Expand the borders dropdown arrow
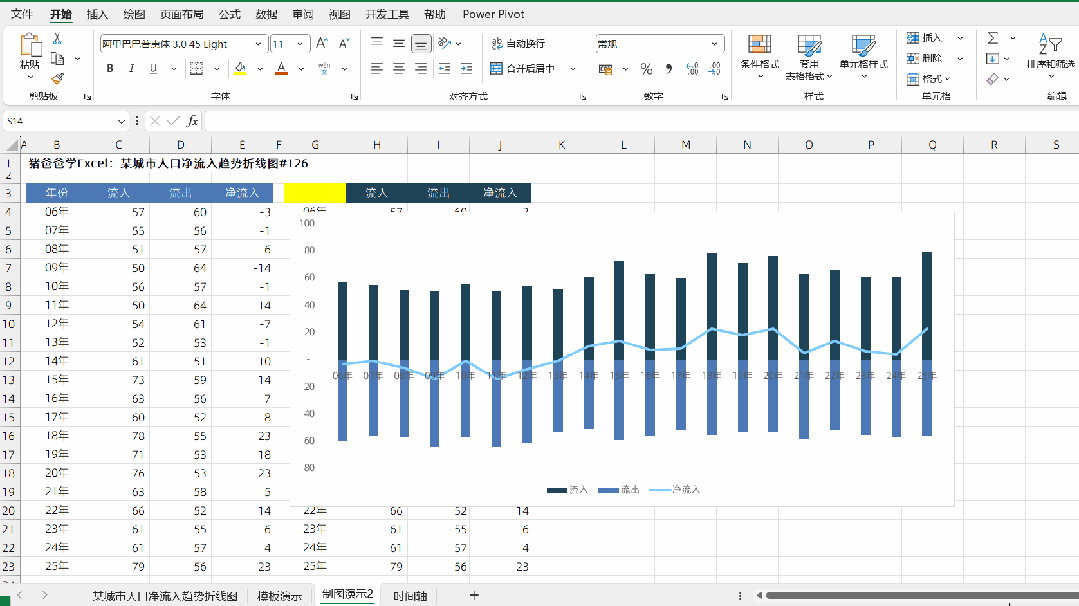 coord(217,69)
